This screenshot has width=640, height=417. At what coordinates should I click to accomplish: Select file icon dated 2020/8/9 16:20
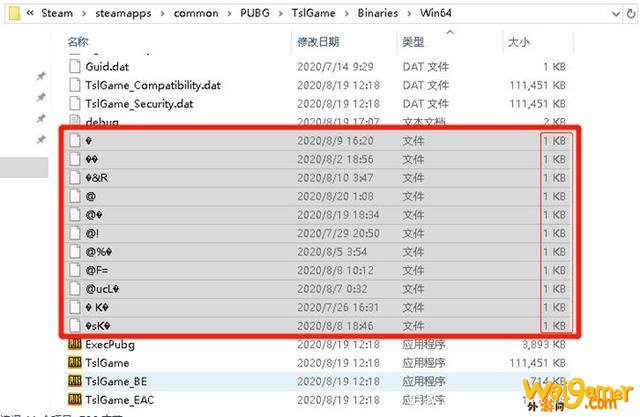coord(75,140)
